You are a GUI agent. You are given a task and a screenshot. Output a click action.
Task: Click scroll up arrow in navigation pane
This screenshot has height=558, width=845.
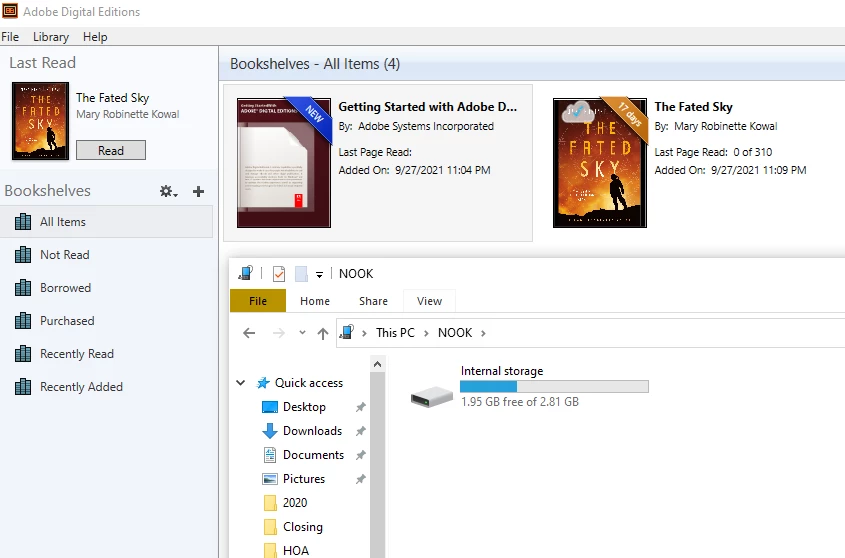(377, 364)
